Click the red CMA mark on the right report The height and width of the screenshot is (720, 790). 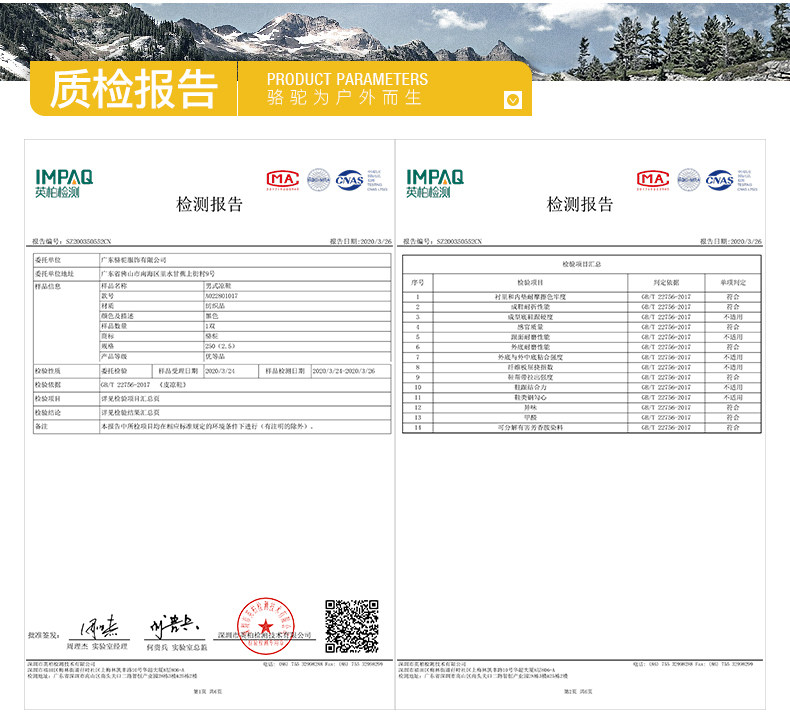pos(653,180)
